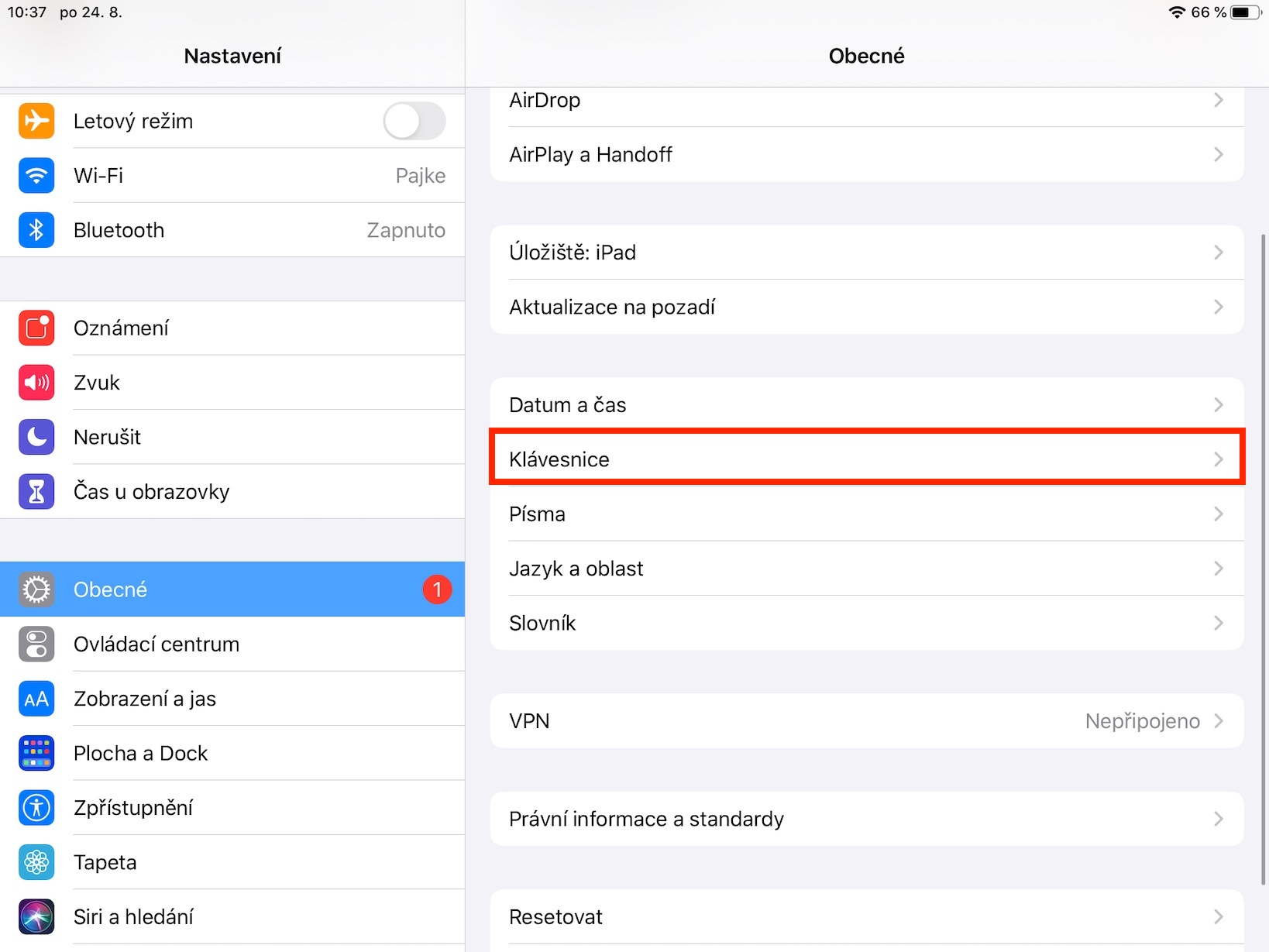Expand the Úložiště: iPad chevron
This screenshot has width=1269, height=952.
1218,253
